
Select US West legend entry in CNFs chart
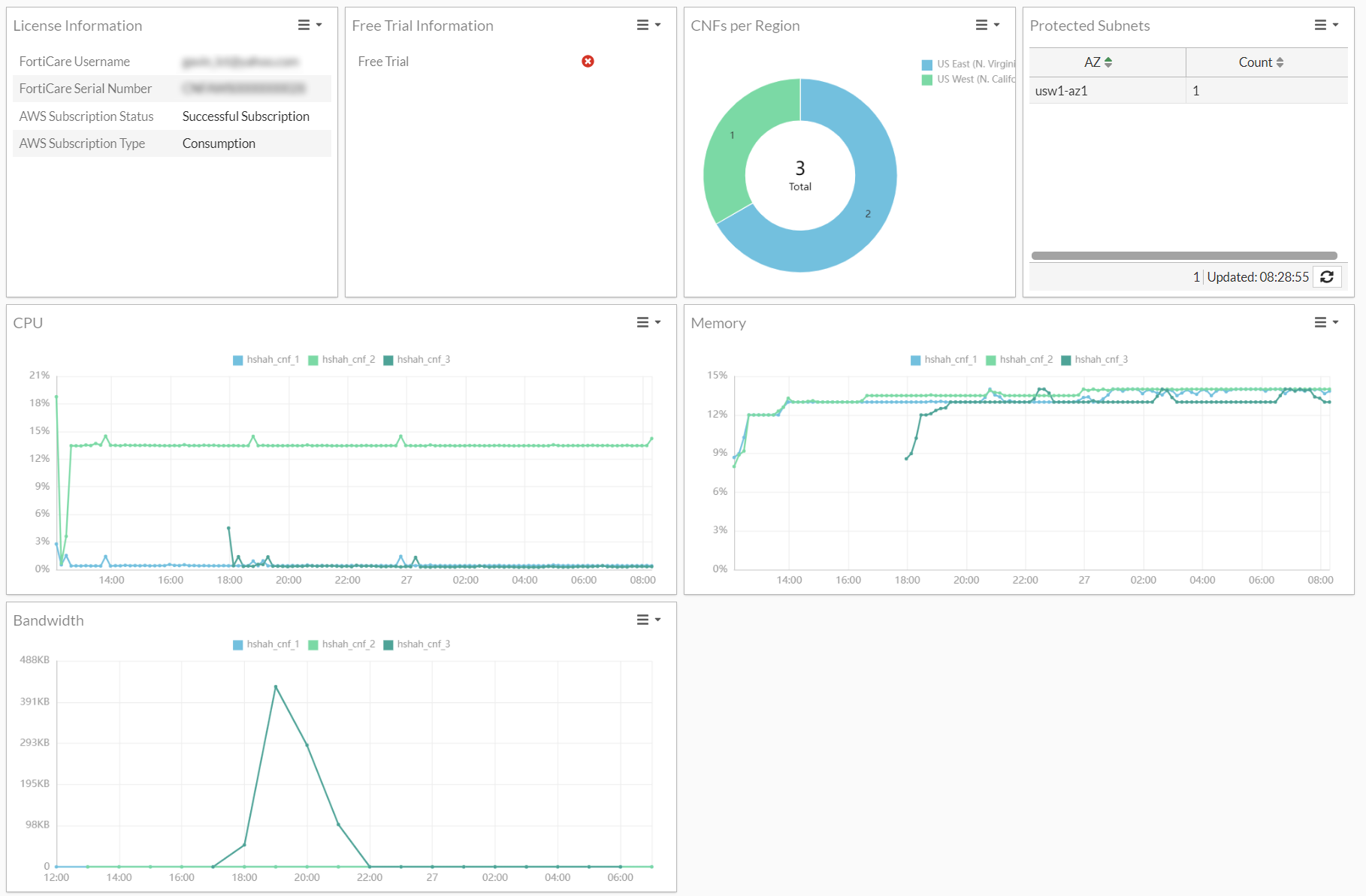tap(969, 78)
